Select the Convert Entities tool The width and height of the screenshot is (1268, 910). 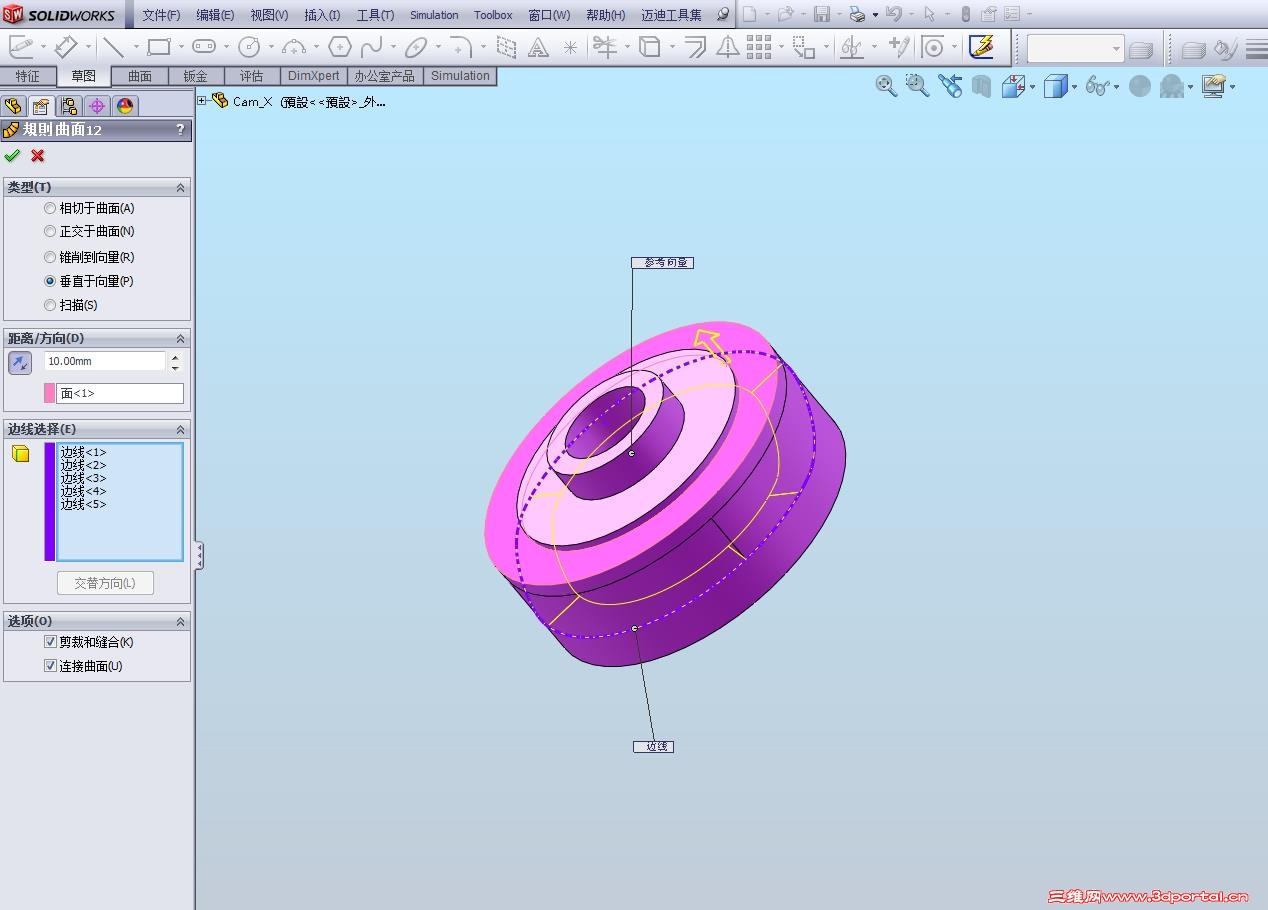coord(650,46)
